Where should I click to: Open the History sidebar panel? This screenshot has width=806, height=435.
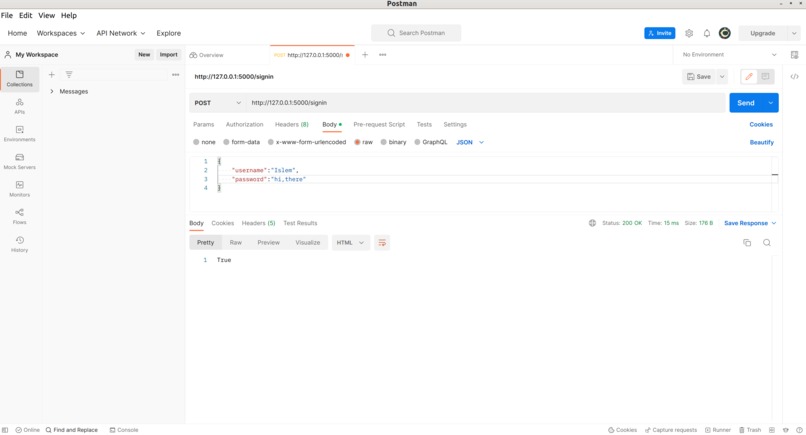[20, 244]
